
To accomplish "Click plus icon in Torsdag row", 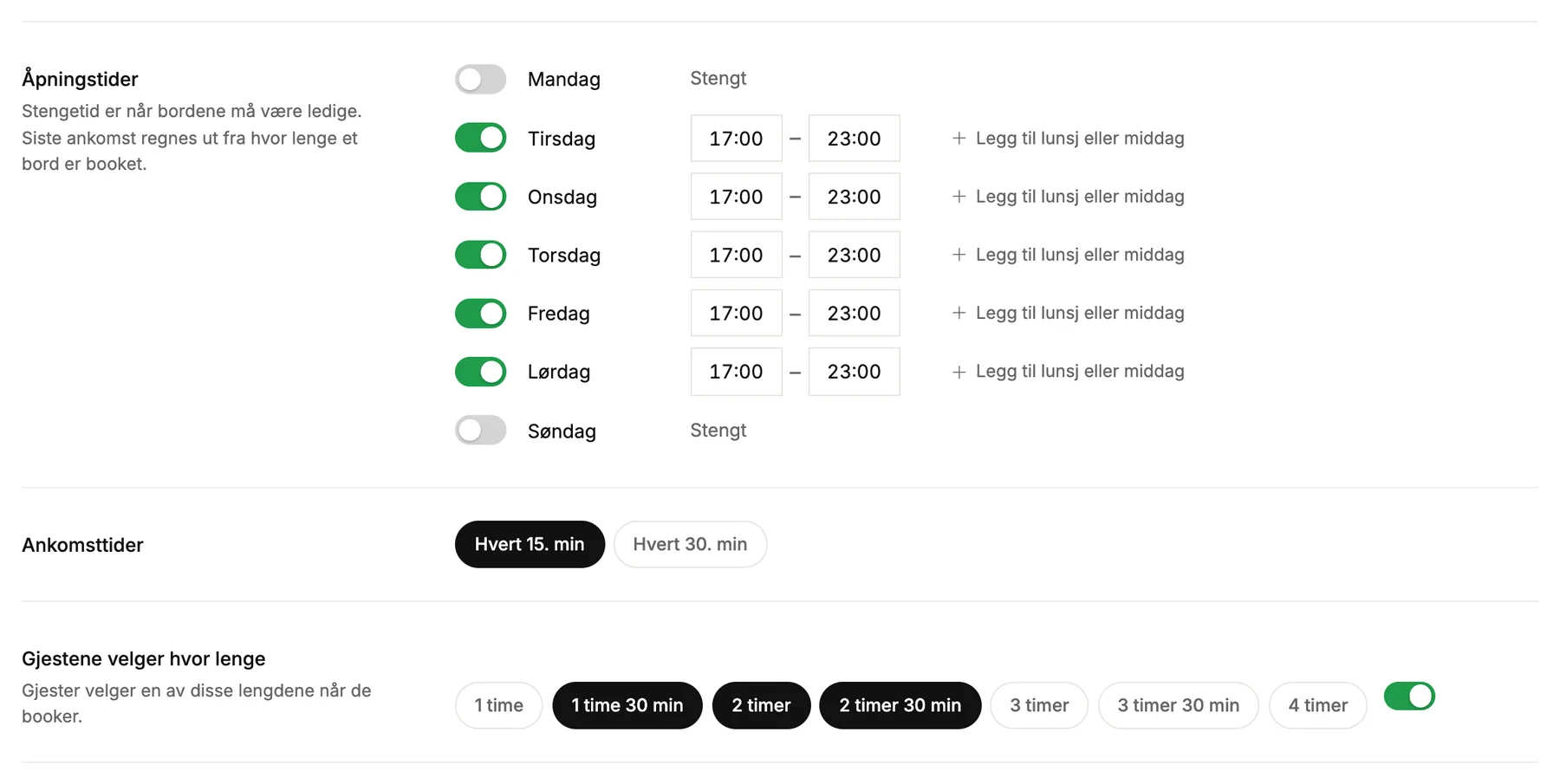I will (x=959, y=255).
